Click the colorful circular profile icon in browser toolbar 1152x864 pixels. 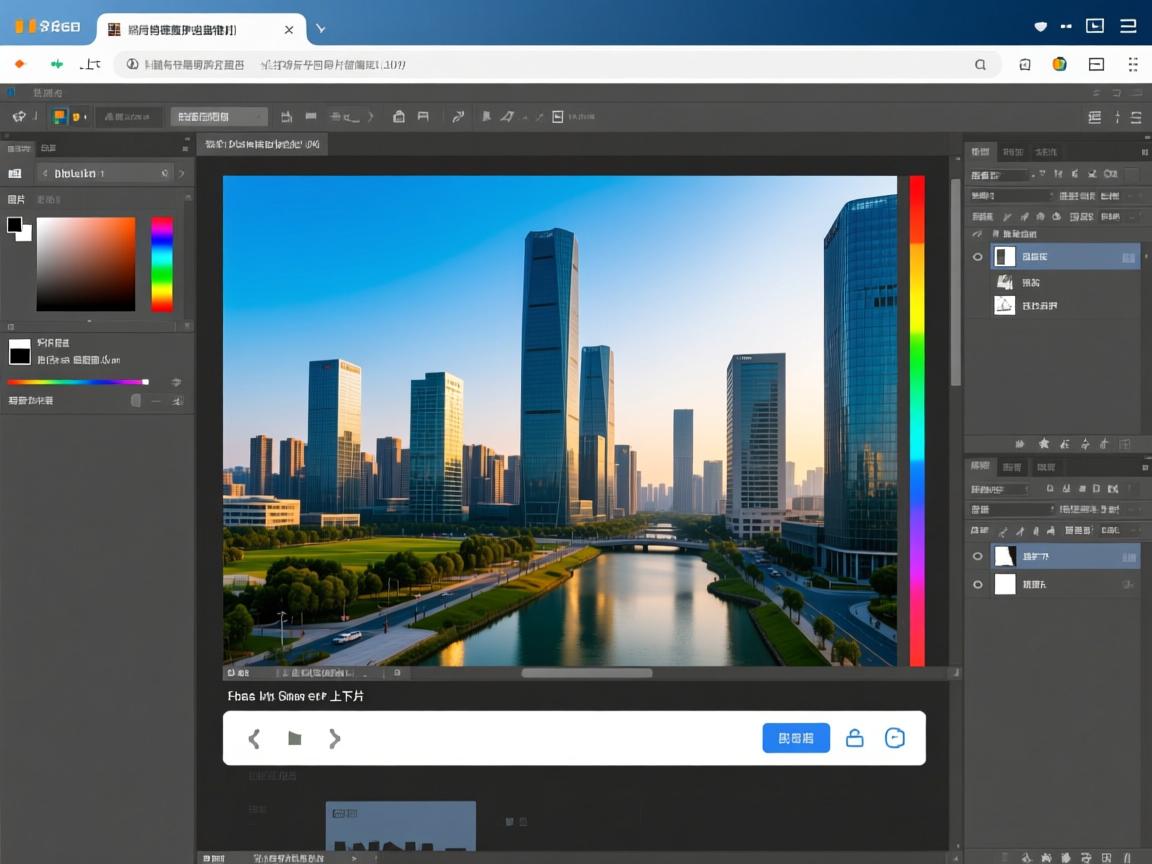(x=1059, y=64)
